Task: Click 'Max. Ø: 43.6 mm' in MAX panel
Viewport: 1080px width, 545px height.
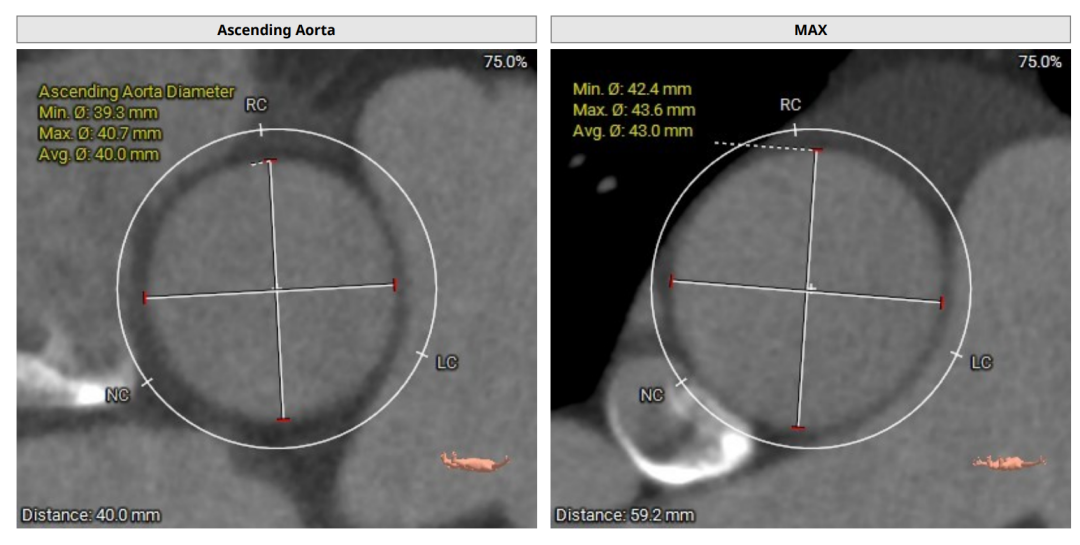Action: 634,110
